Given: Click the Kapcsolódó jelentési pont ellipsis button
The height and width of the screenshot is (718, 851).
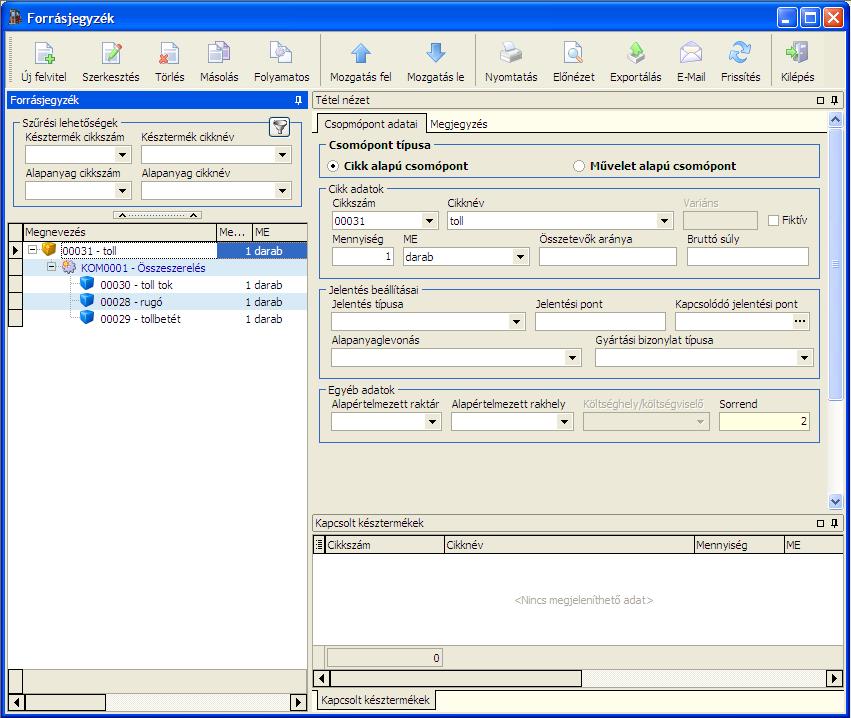Looking at the screenshot, I should tap(799, 321).
